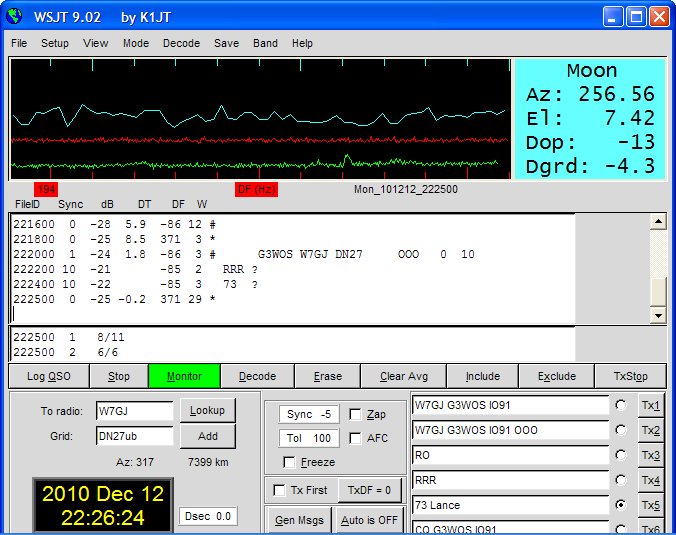Click the Moon Az El info panel
Image resolution: width=676 pixels, height=535 pixels.
coord(590,119)
